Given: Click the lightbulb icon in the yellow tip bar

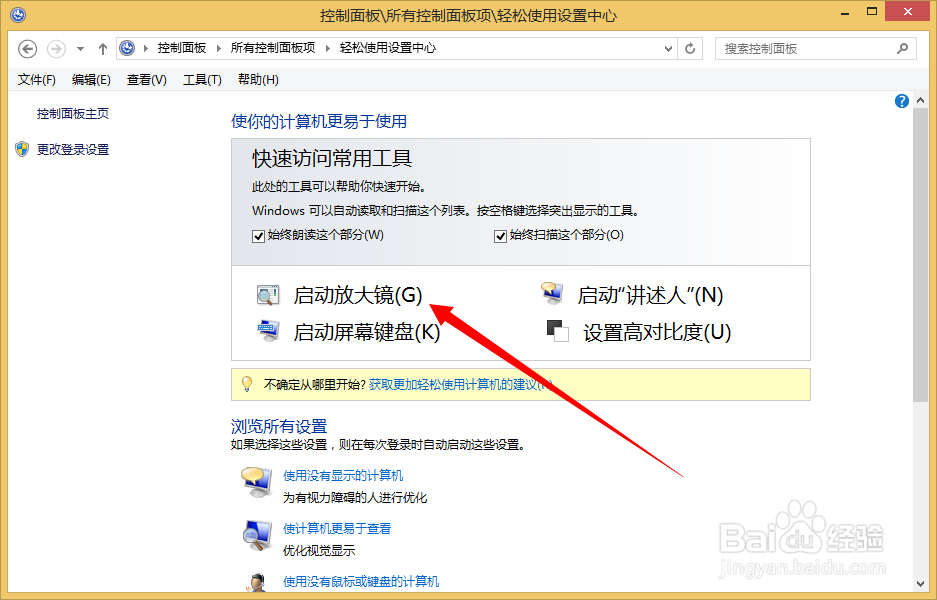Looking at the screenshot, I should pos(244,384).
